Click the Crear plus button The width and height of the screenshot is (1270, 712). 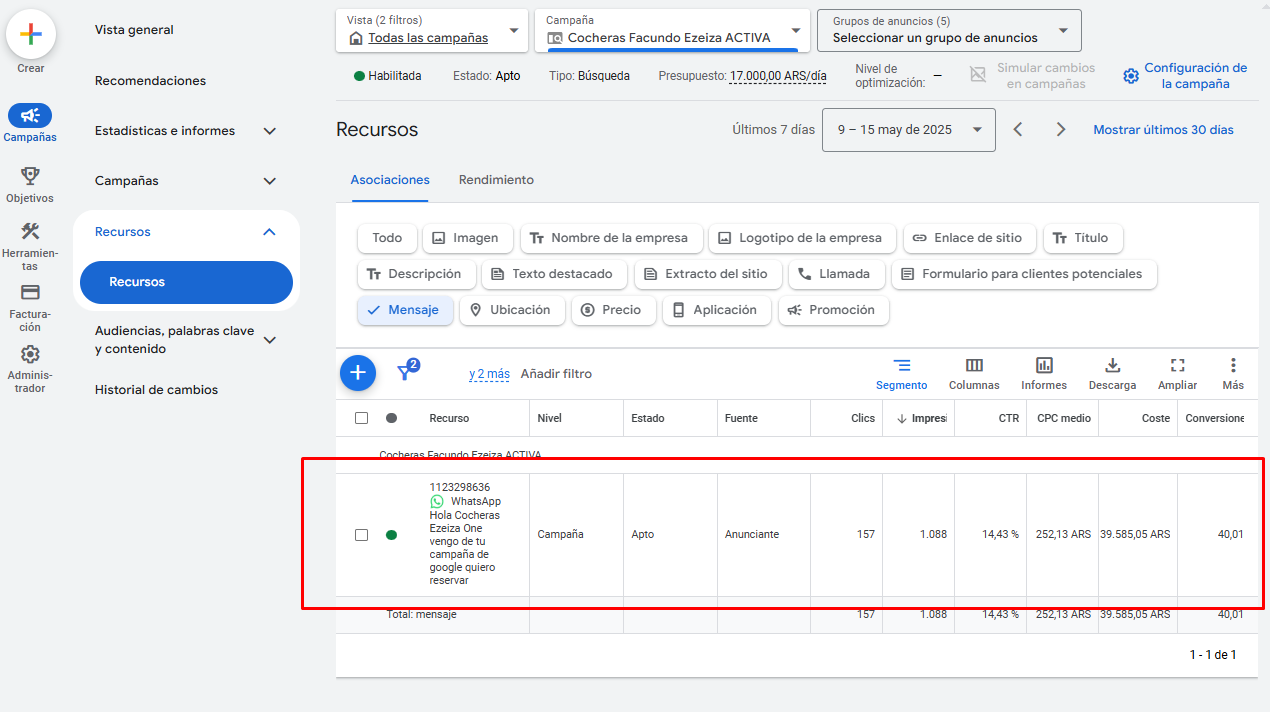31,34
